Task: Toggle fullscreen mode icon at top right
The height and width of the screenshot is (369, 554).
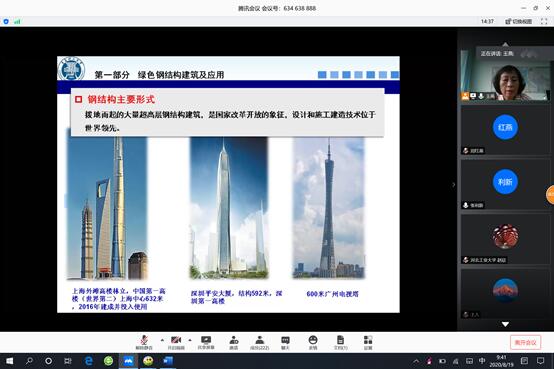Action: tap(544, 22)
